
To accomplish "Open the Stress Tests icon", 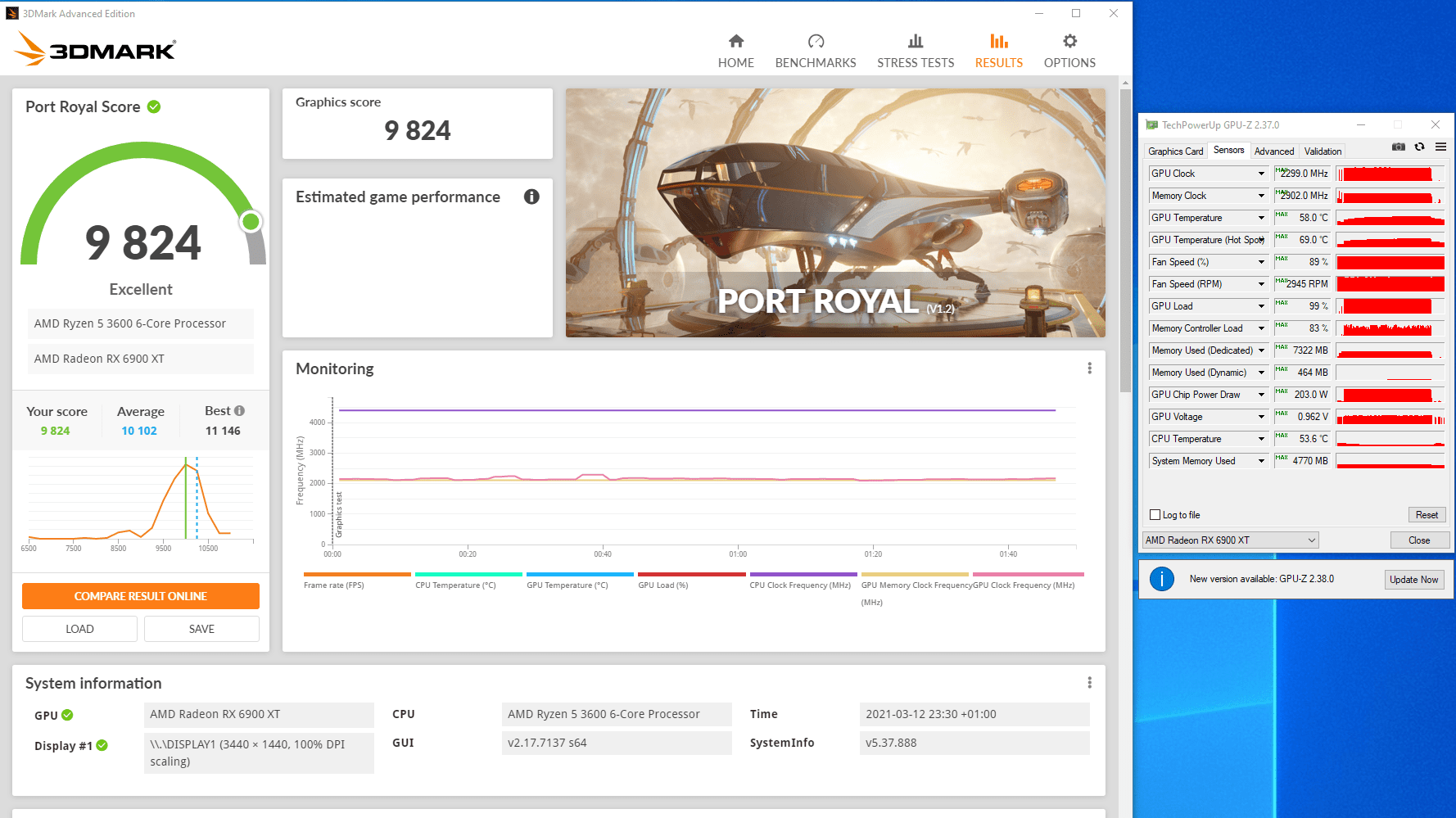I will pyautogui.click(x=916, y=41).
